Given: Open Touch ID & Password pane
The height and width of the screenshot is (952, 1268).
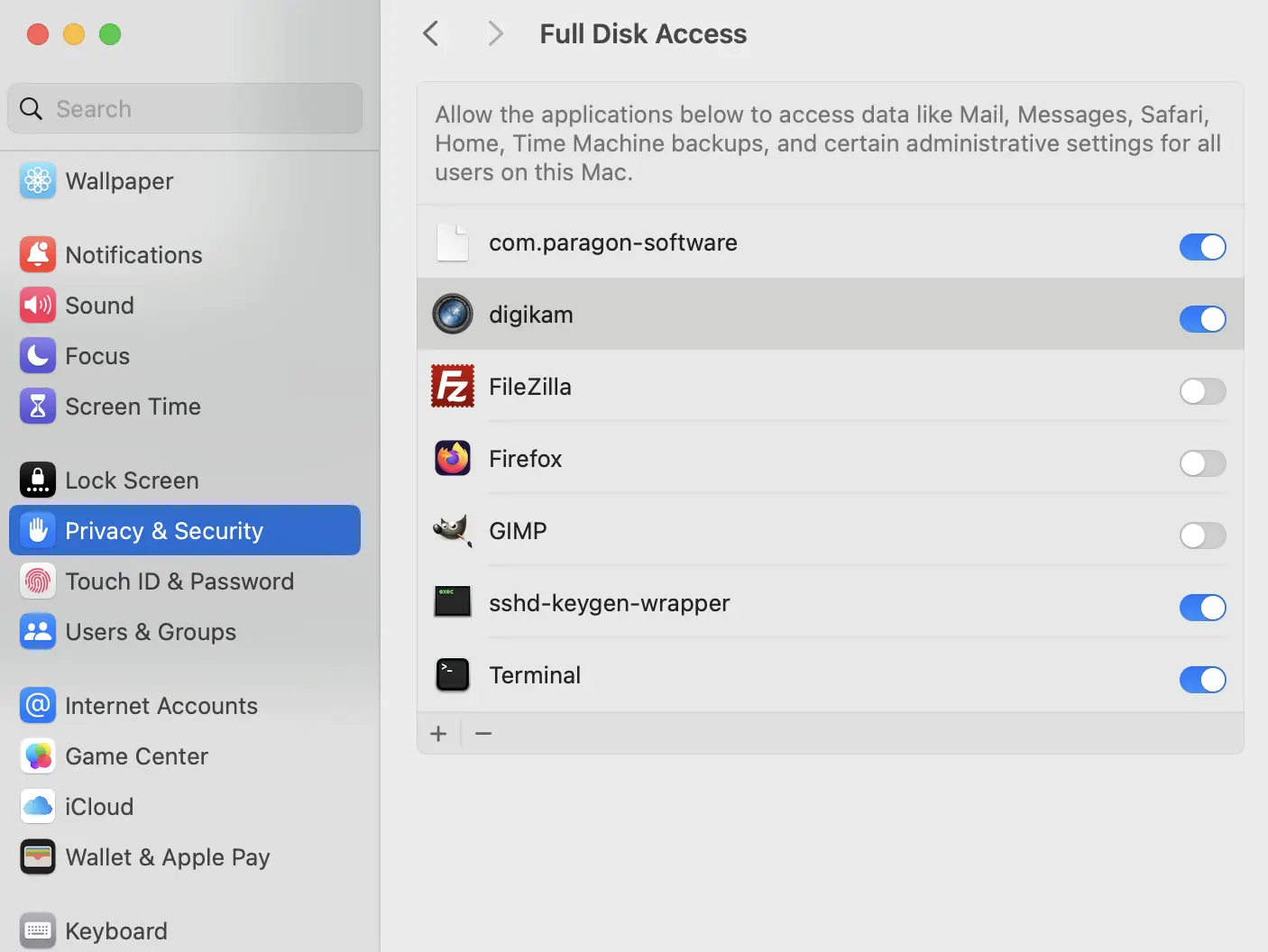Looking at the screenshot, I should [179, 581].
